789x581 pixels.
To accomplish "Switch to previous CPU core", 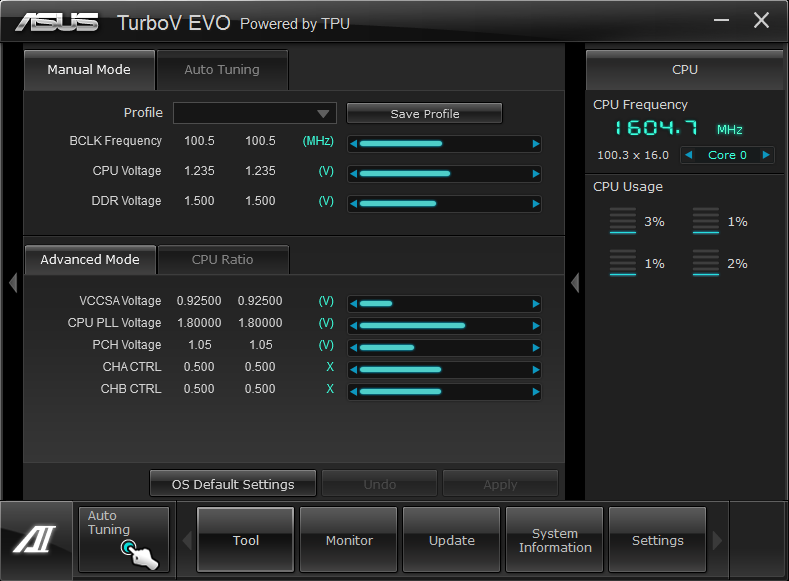I will pos(689,155).
